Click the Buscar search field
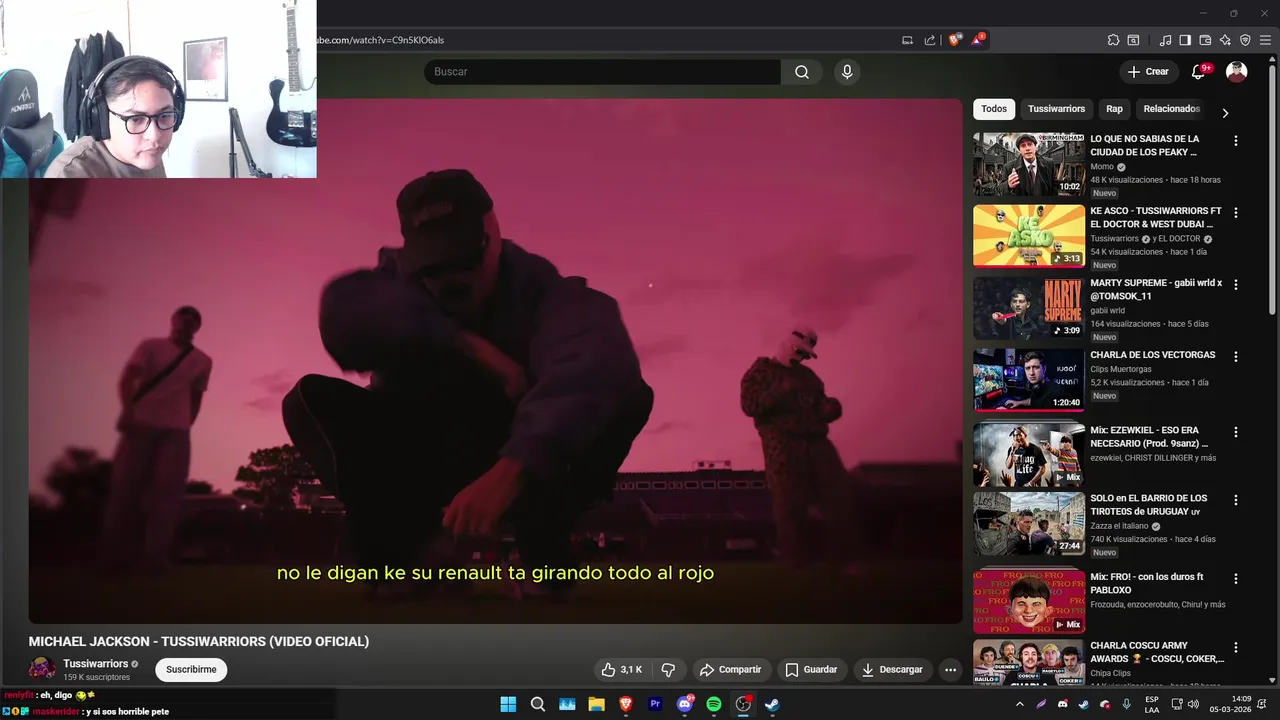 (x=602, y=72)
